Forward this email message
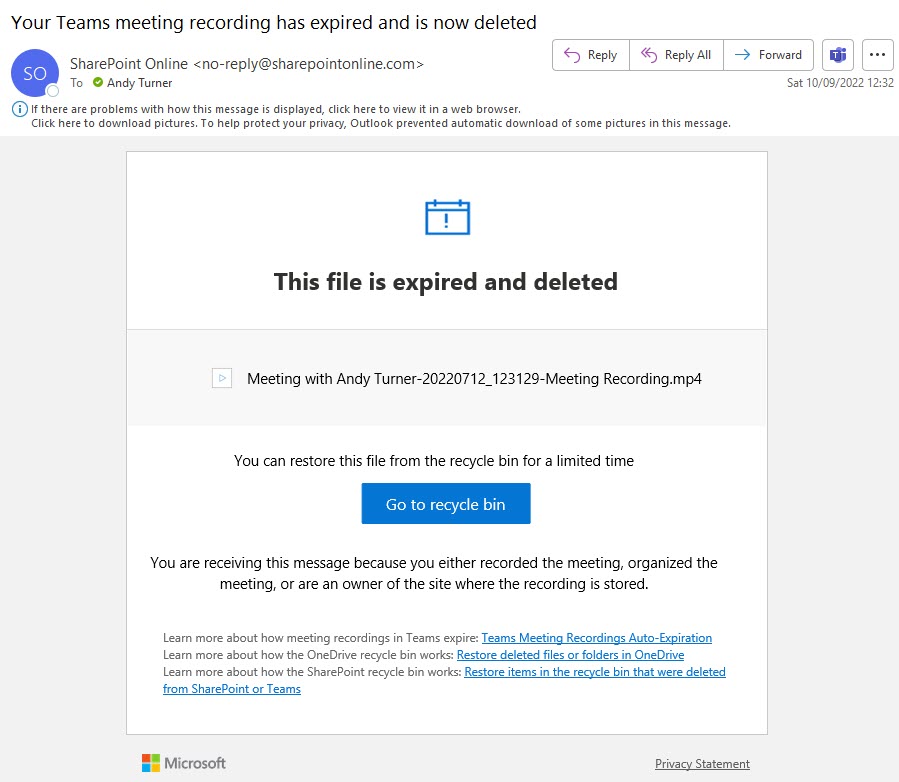The width and height of the screenshot is (899, 782). (x=768, y=55)
